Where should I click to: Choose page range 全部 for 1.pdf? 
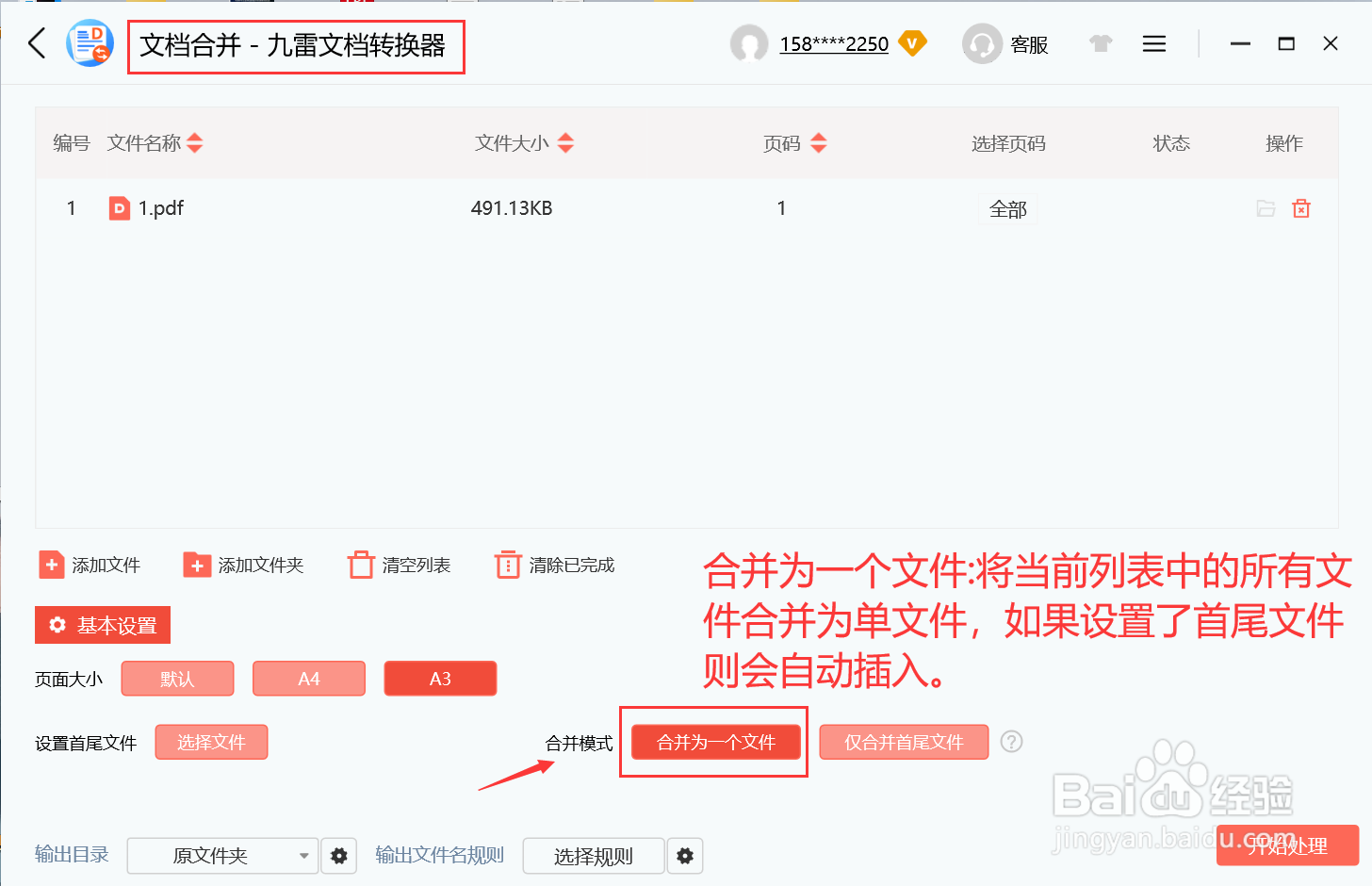tap(1008, 209)
